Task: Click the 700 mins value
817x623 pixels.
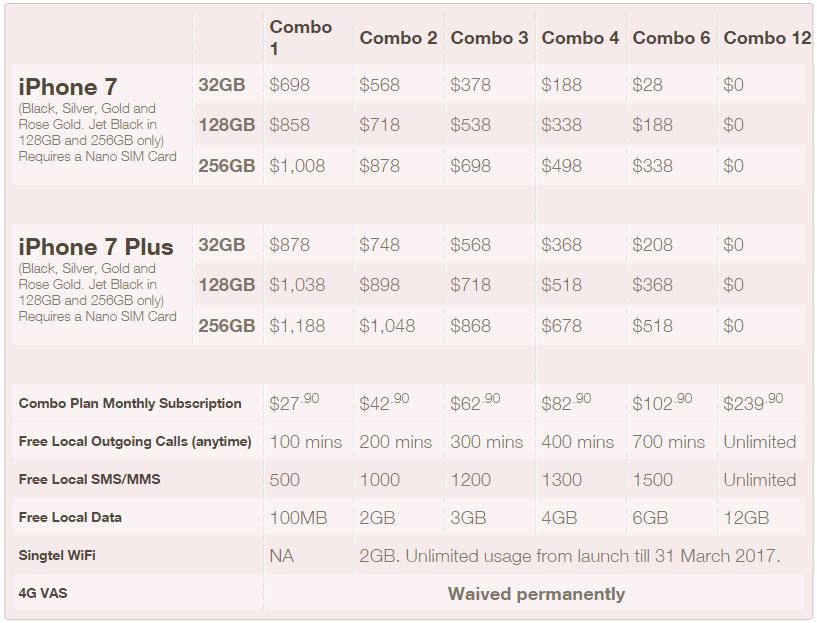Action: point(669,442)
